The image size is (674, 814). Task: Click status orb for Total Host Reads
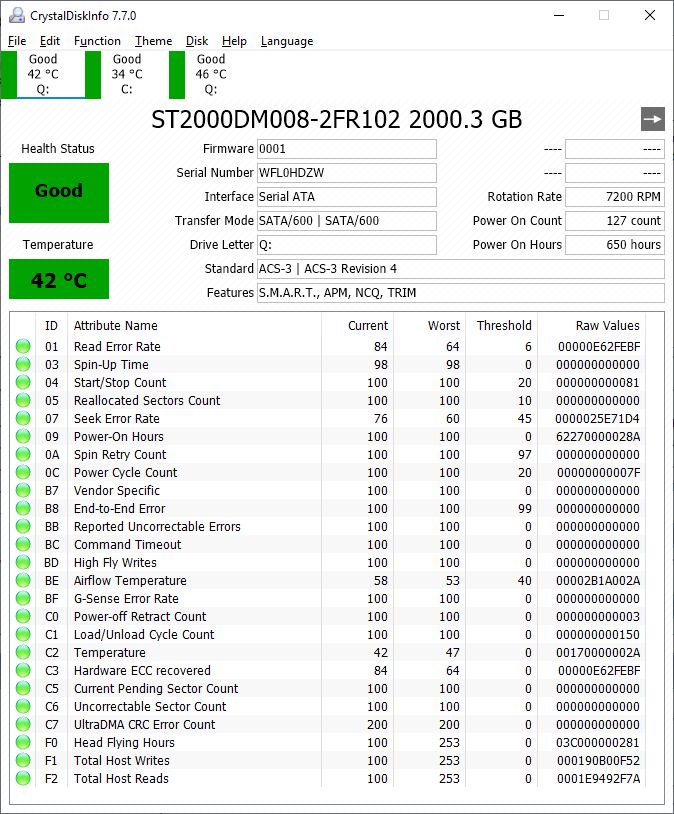tap(23, 778)
